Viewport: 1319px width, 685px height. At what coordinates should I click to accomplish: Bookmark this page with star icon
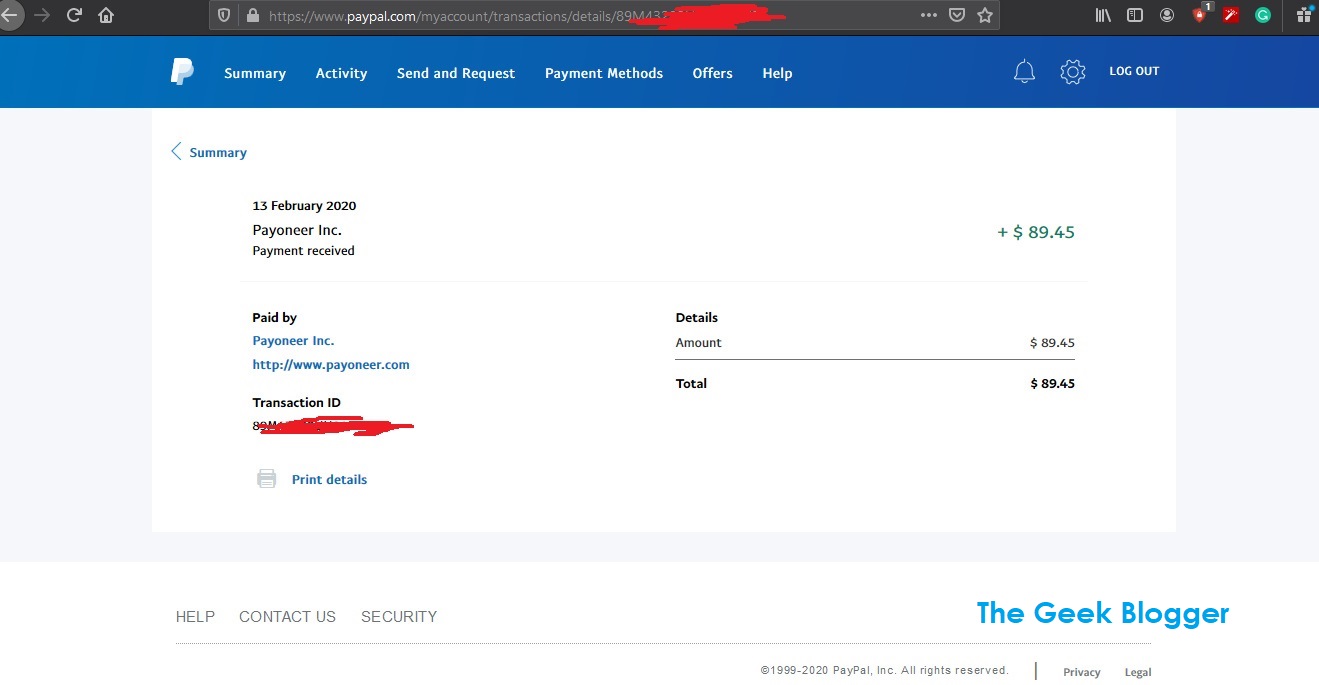pos(985,15)
